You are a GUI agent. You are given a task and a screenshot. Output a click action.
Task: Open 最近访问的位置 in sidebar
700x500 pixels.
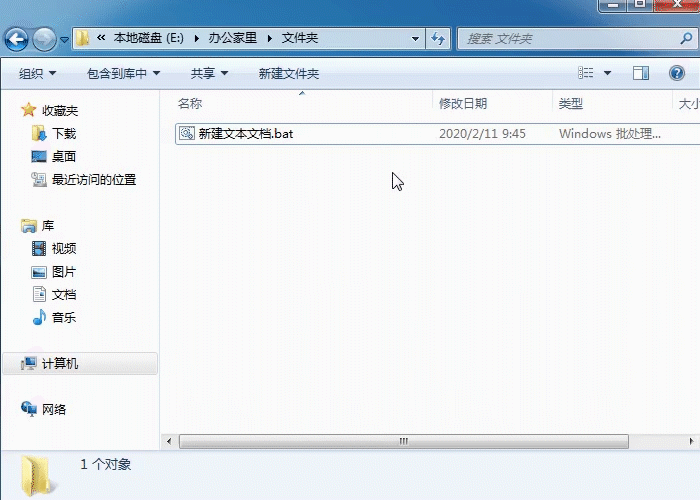pyautogui.click(x=93, y=180)
